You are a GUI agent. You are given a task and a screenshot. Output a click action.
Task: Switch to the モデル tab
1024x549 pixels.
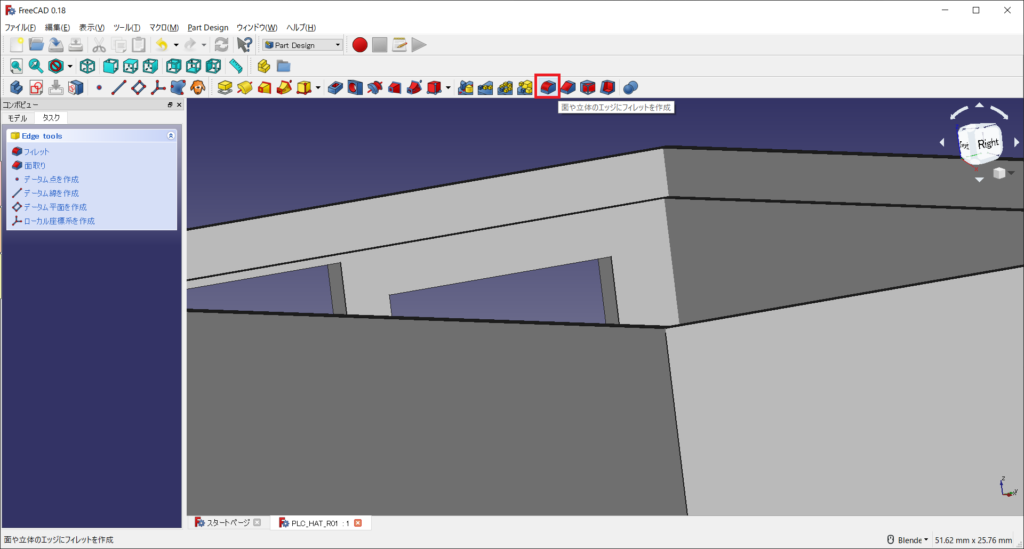tap(18, 117)
